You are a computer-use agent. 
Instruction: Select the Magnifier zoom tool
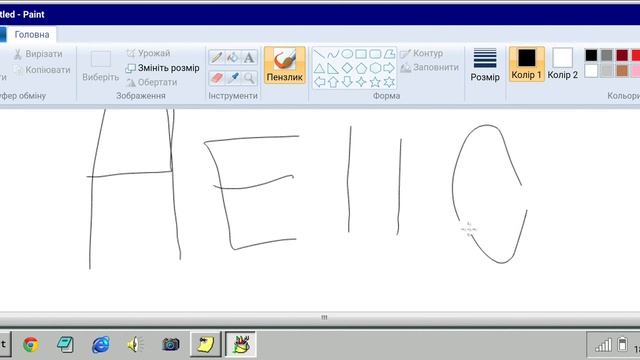click(x=249, y=78)
